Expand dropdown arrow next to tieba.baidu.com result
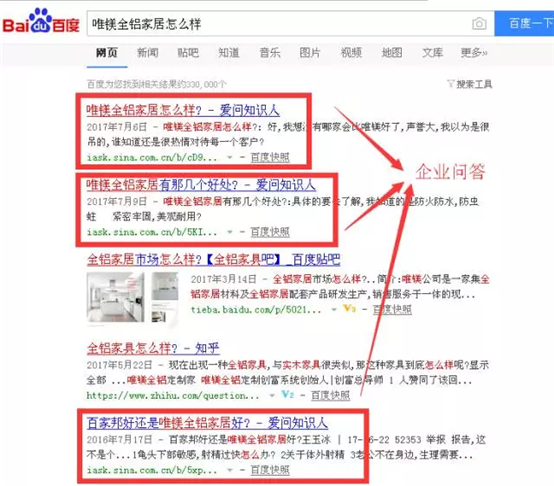 point(334,310)
